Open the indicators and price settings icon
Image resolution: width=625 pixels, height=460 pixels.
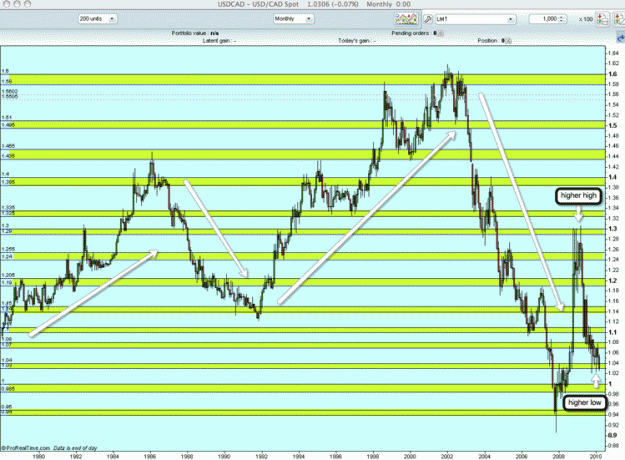[x=406, y=19]
